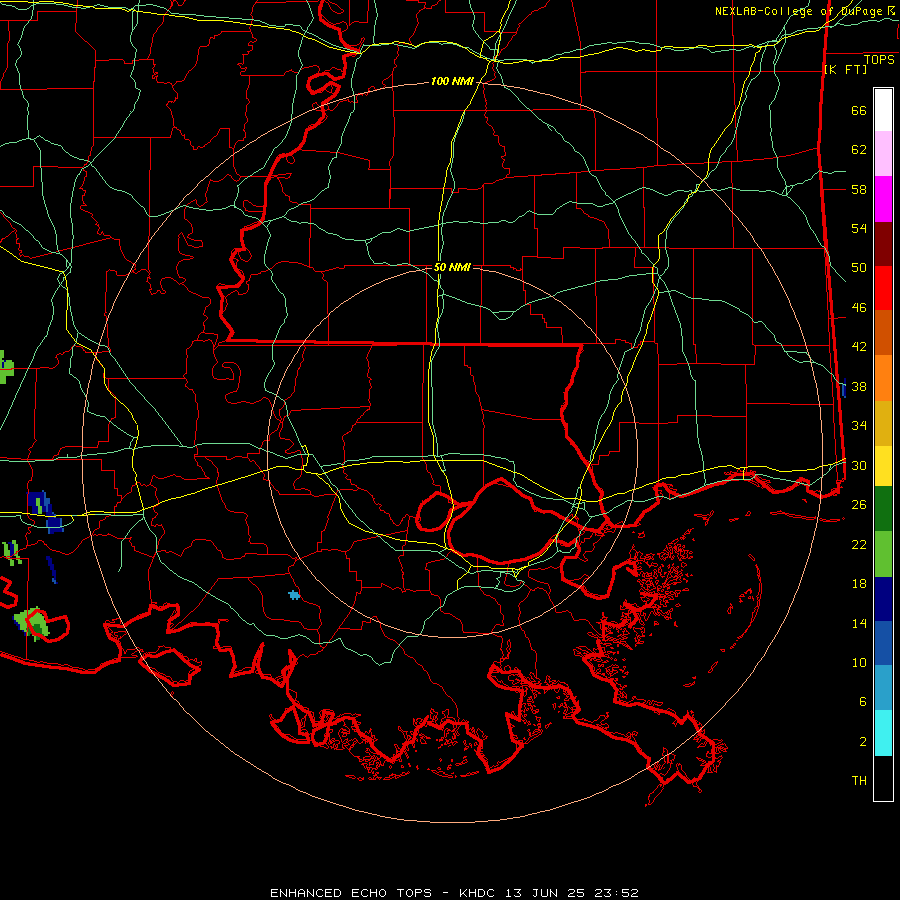
Task: Click legend value 54
Action: (x=859, y=228)
